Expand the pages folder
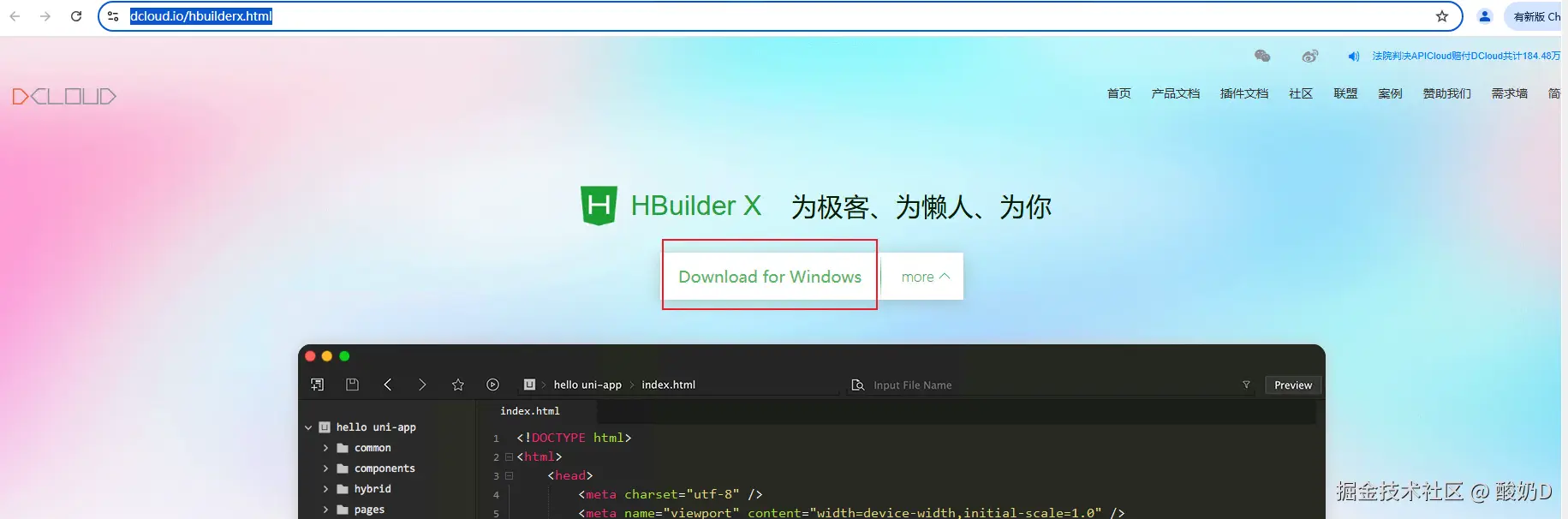 click(x=325, y=510)
